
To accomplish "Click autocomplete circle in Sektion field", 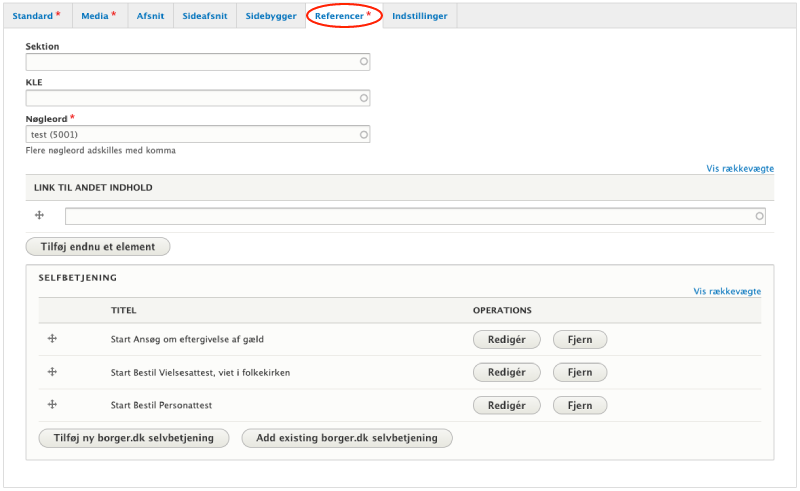I will pyautogui.click(x=364, y=62).
